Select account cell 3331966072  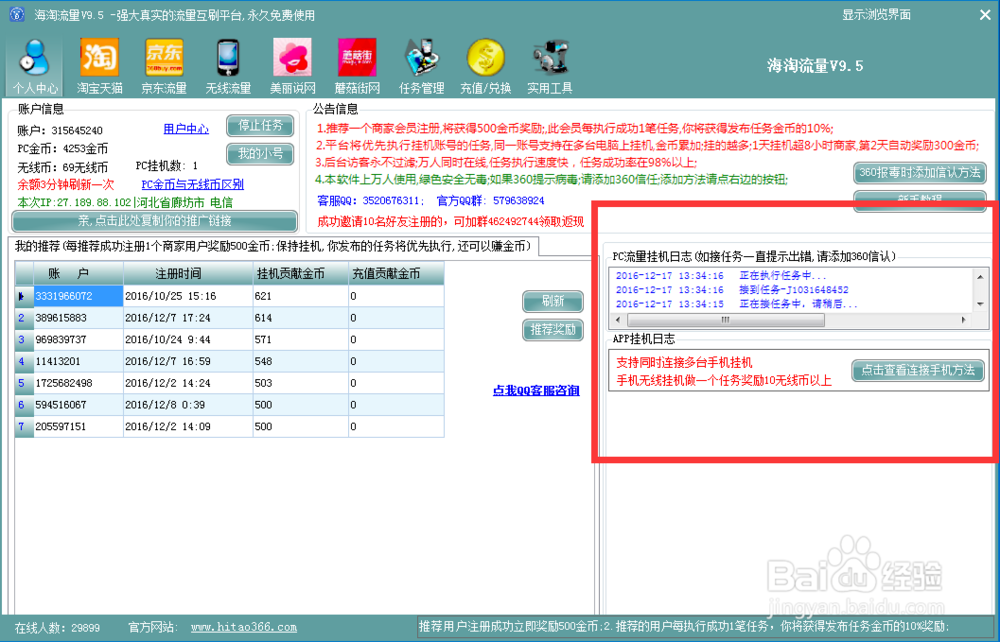(78, 296)
